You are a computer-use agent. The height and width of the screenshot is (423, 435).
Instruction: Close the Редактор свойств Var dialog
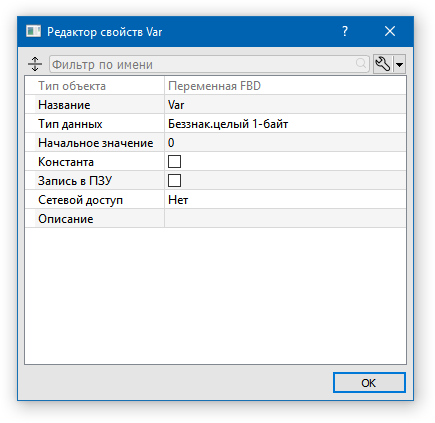pyautogui.click(x=390, y=31)
